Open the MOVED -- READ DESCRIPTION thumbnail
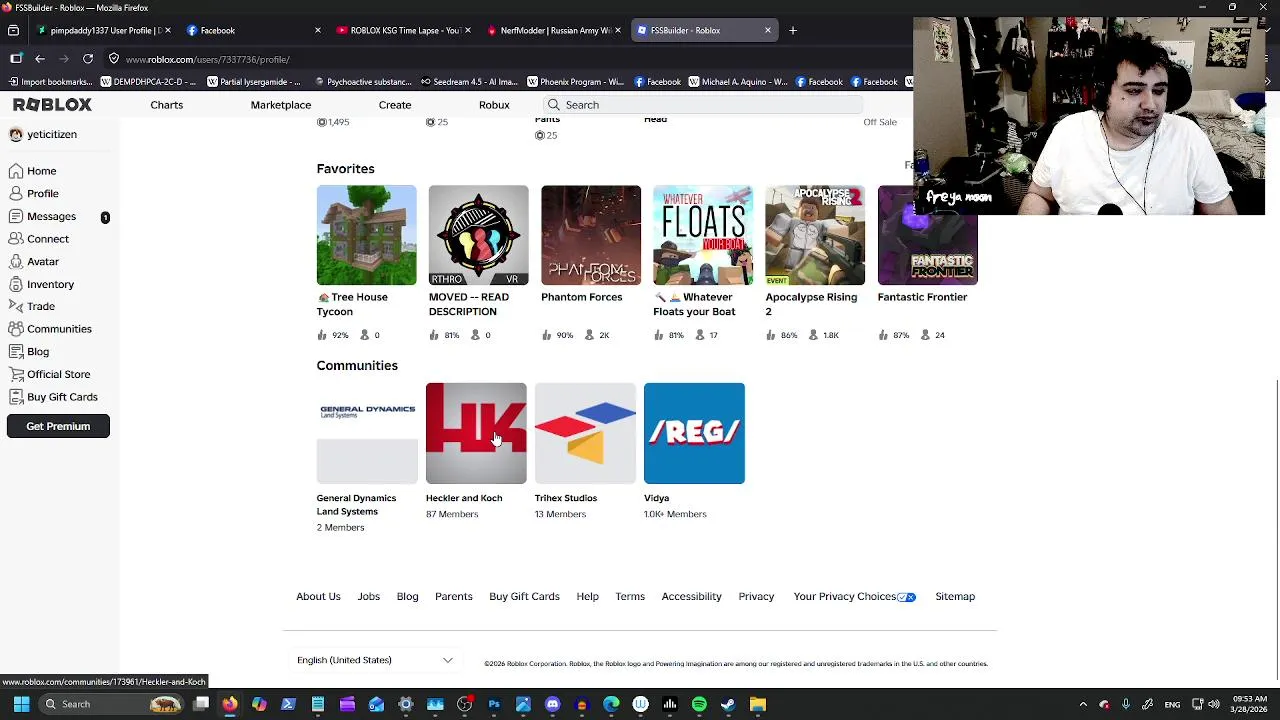Viewport: 1280px width, 720px height. click(x=478, y=235)
